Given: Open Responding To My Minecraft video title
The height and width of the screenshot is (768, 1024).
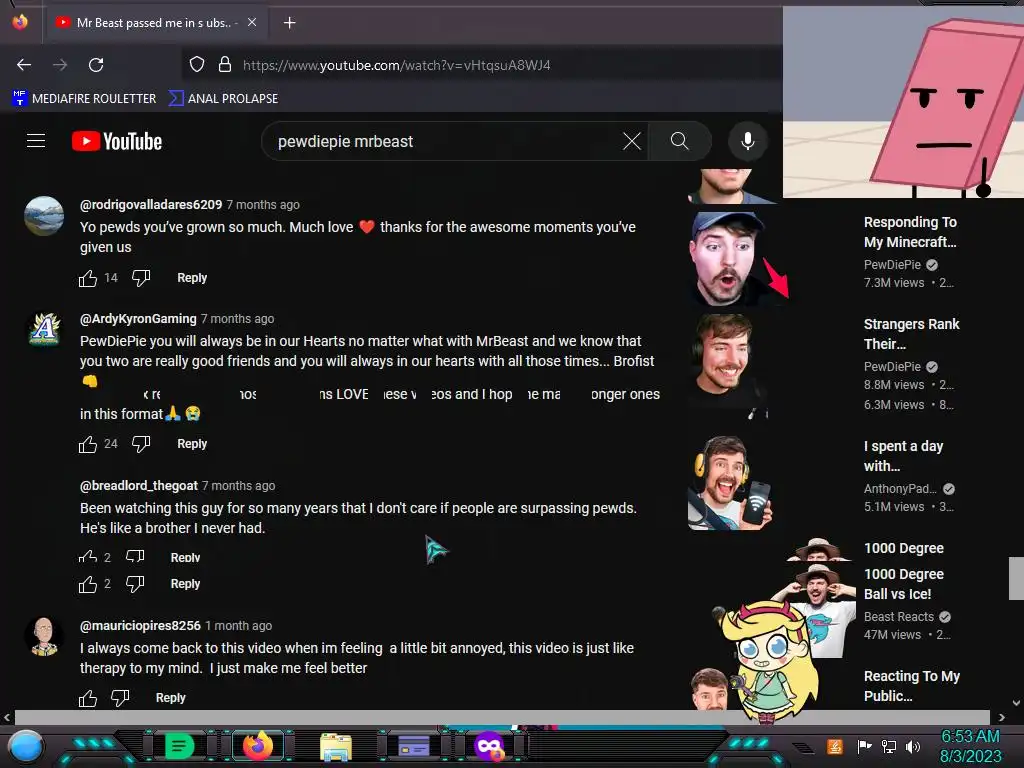Looking at the screenshot, I should (x=910, y=232).
